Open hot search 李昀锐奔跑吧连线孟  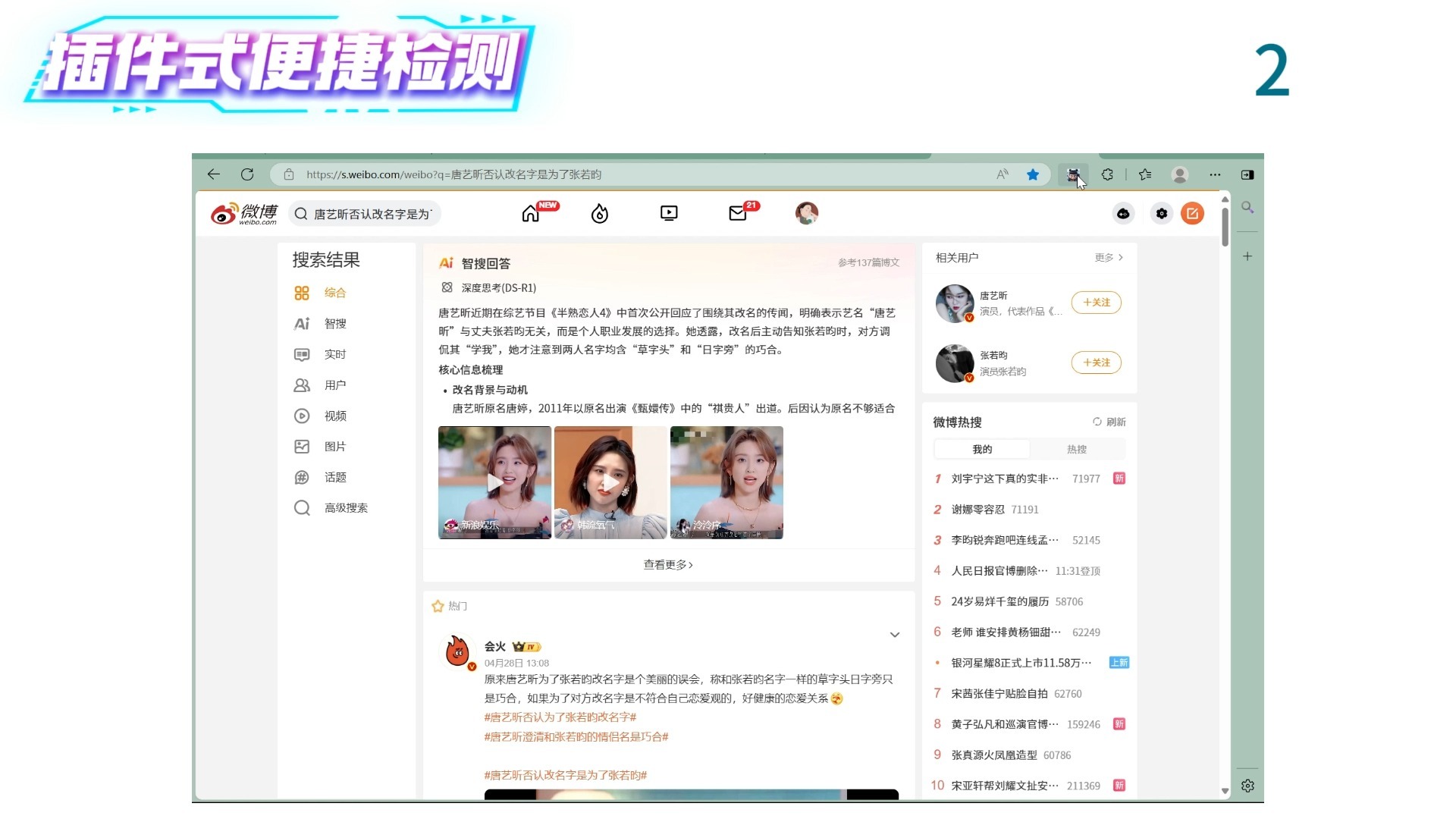tap(1005, 540)
